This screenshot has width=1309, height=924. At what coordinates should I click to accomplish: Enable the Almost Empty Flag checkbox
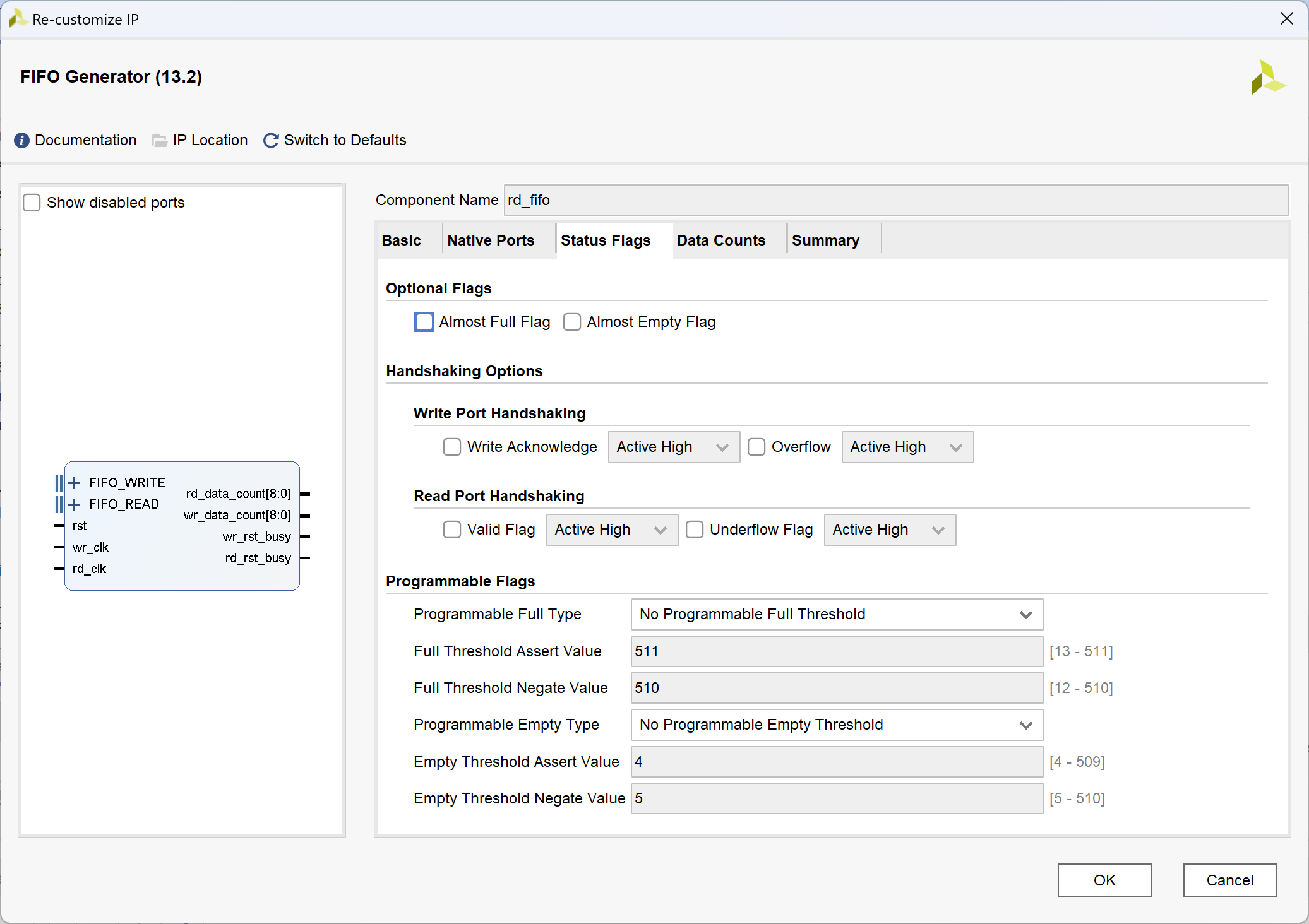click(572, 322)
